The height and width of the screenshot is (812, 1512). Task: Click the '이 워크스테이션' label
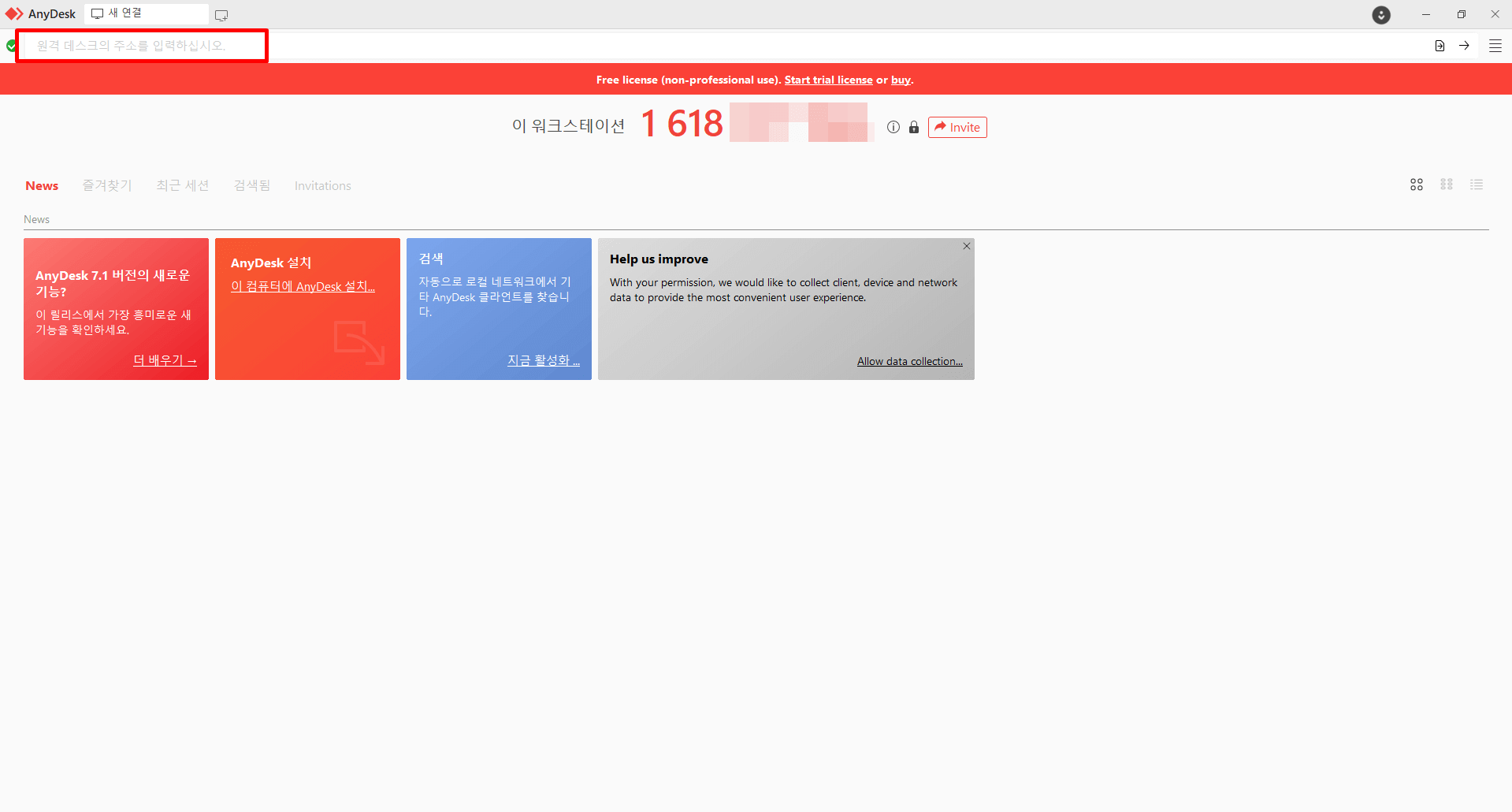(x=569, y=126)
